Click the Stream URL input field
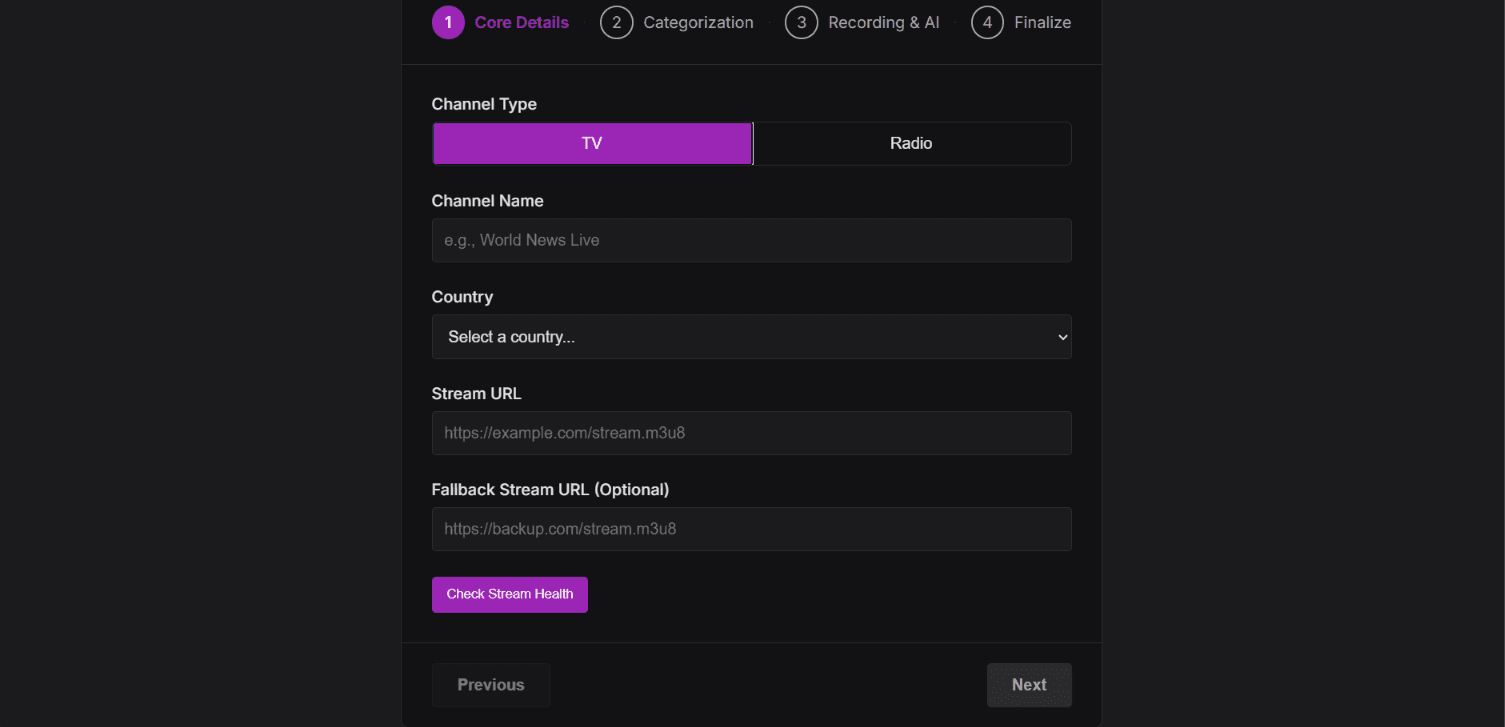Viewport: 1505px width, 727px height. pos(751,433)
